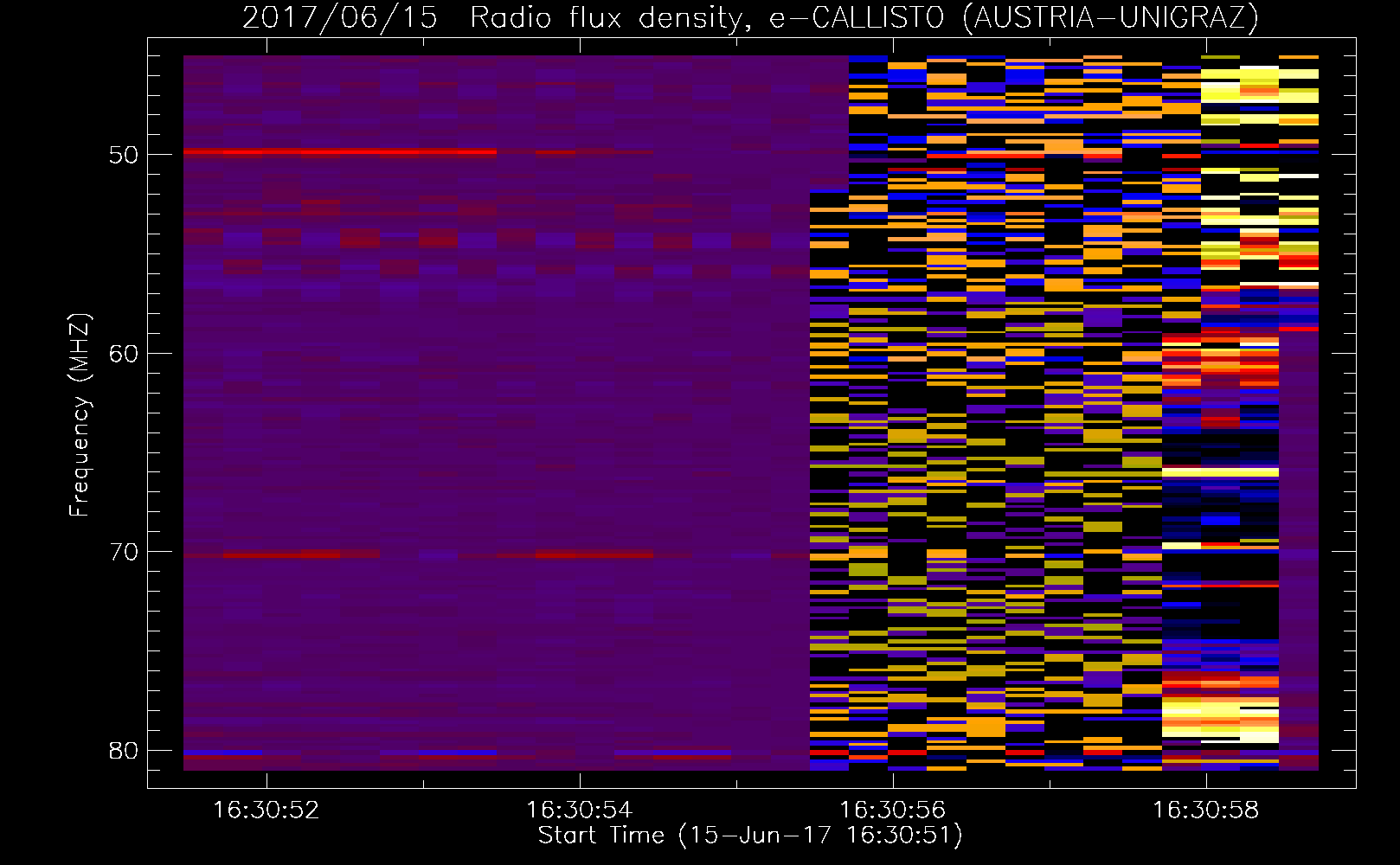Click the x-axis label "Start Time (15-Jun-17 16:30:51)"
This screenshot has height=865, width=1400.
pos(750,836)
